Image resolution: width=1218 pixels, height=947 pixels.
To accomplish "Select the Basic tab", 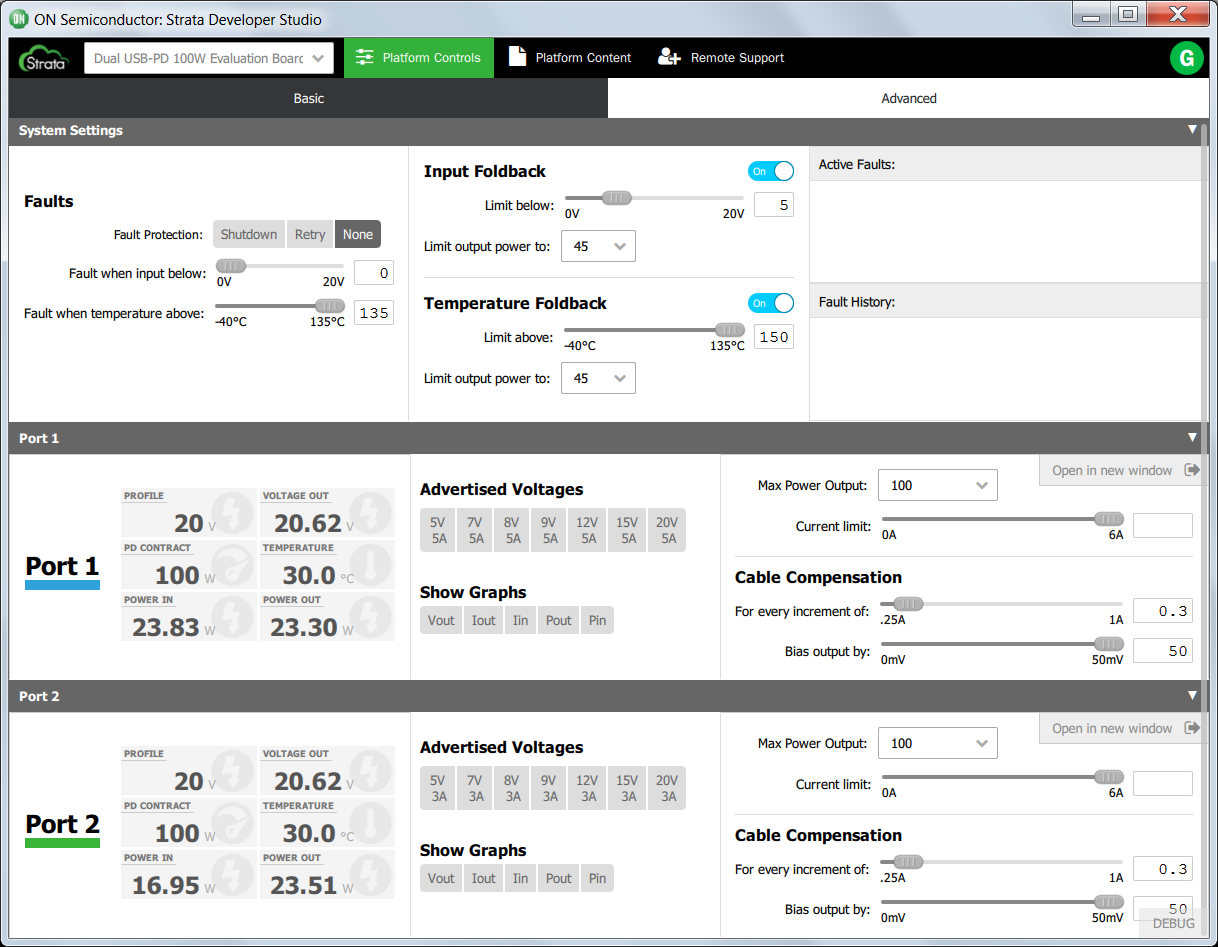I will pos(308,98).
